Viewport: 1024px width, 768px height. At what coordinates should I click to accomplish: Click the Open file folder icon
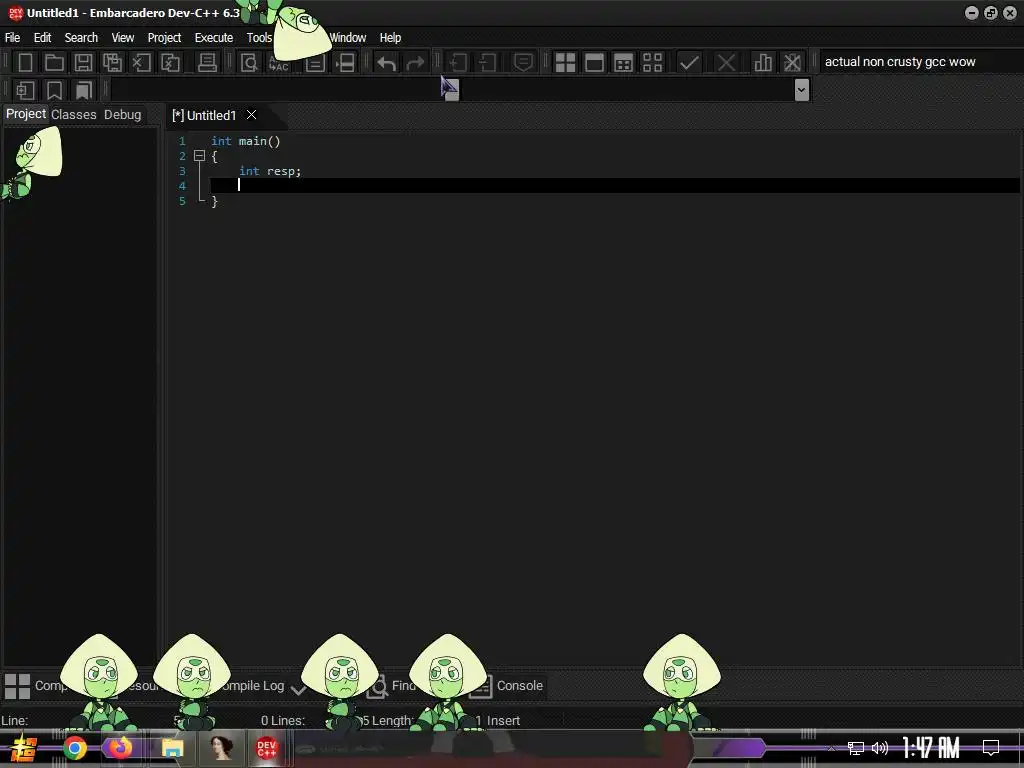[x=54, y=63]
